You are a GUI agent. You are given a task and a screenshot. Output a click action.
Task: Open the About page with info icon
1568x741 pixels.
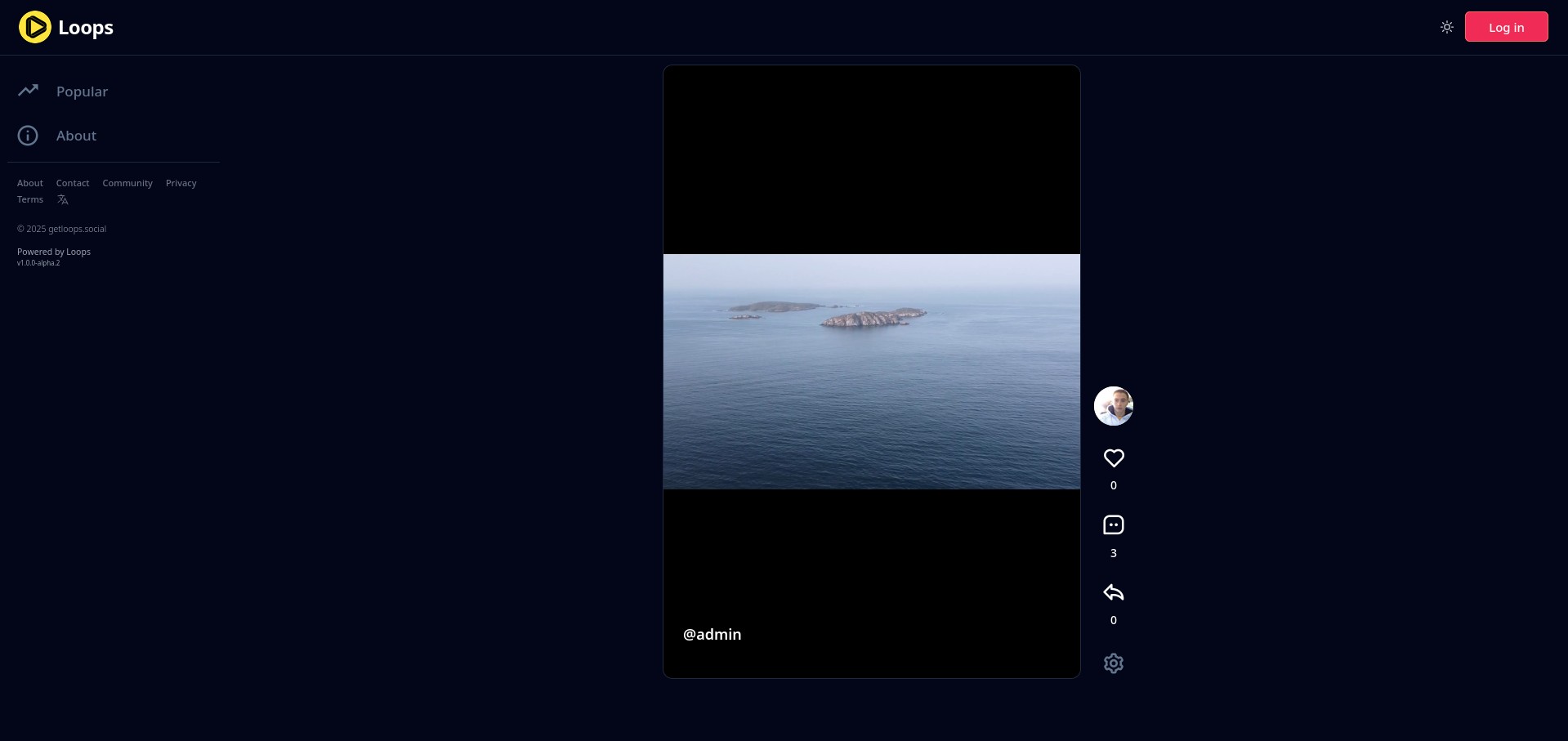point(76,136)
